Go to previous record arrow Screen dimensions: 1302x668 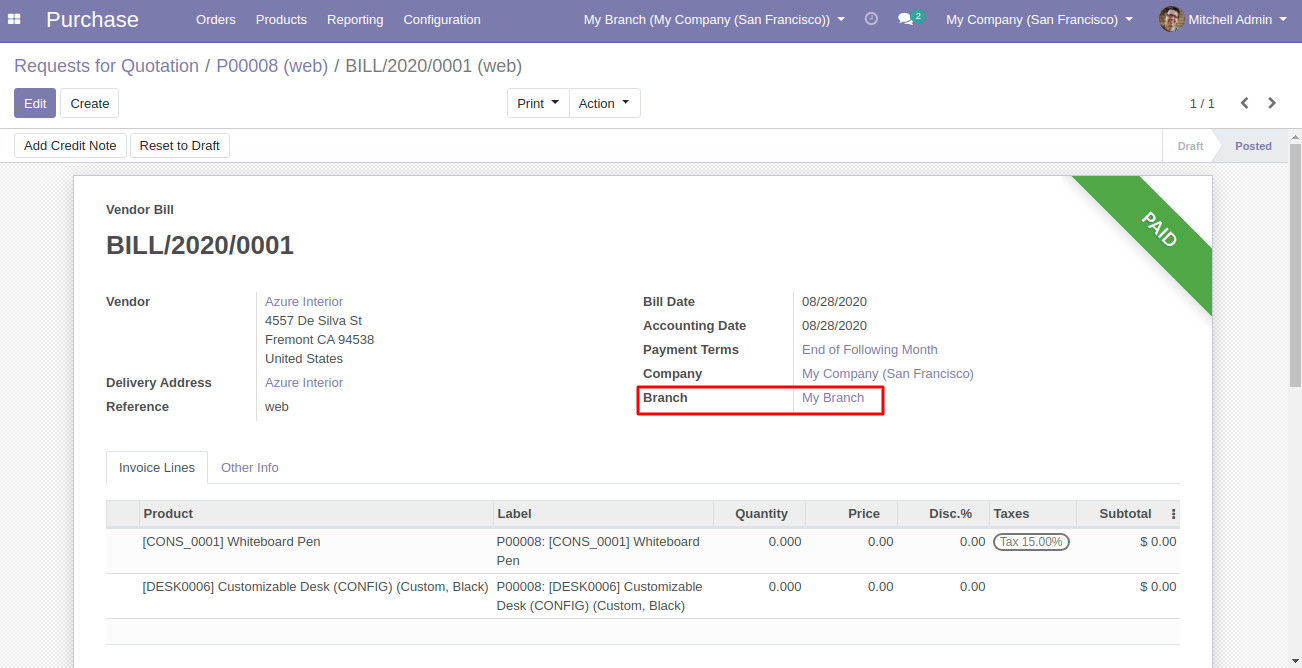1245,103
